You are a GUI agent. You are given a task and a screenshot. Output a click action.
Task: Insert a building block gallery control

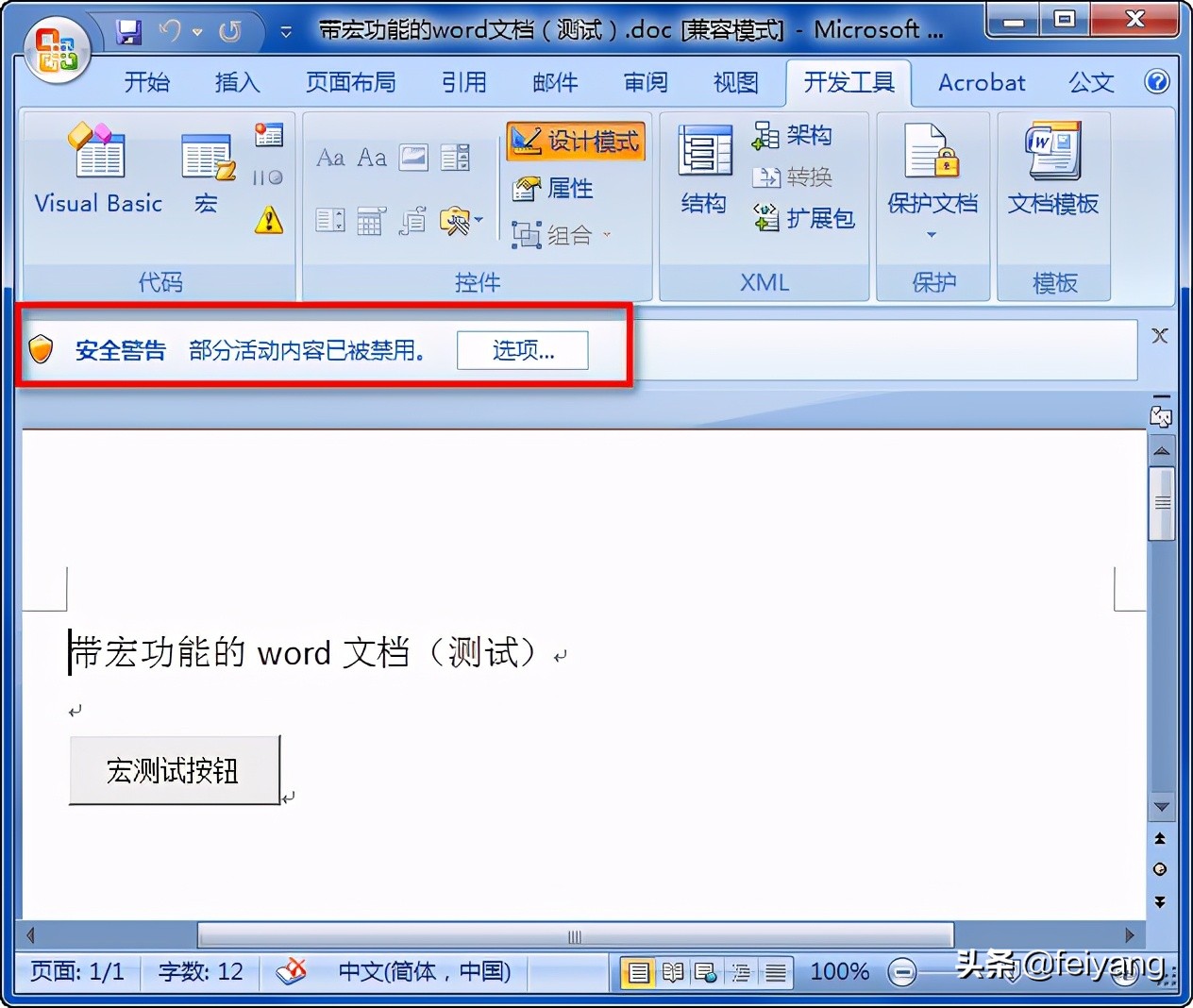(412, 221)
